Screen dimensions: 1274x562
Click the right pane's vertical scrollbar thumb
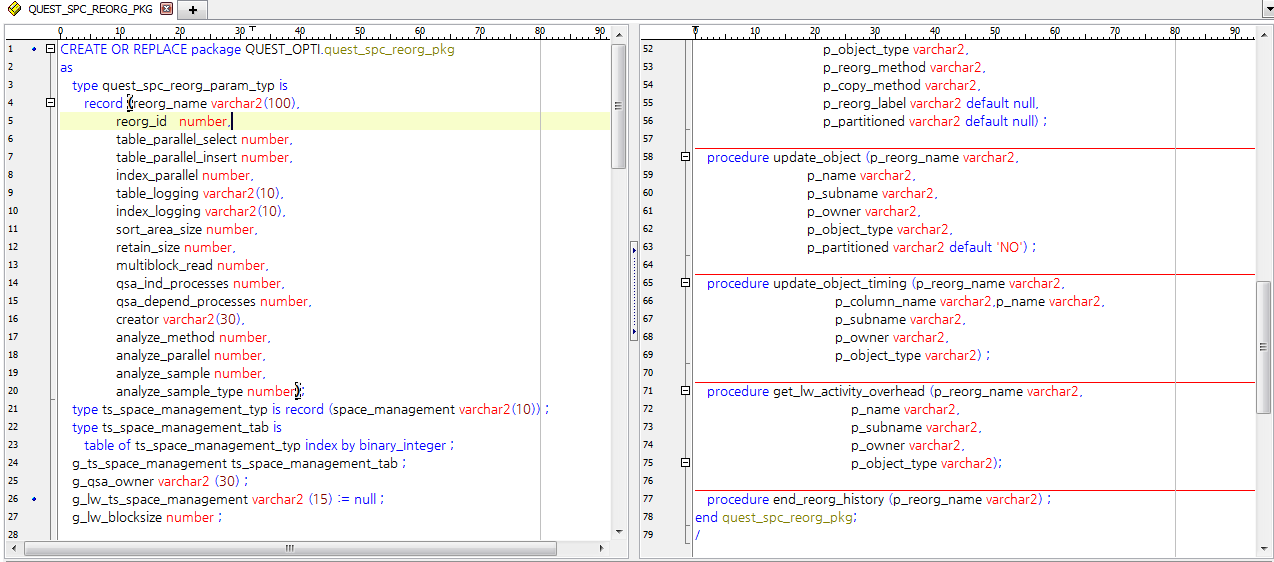(1264, 347)
